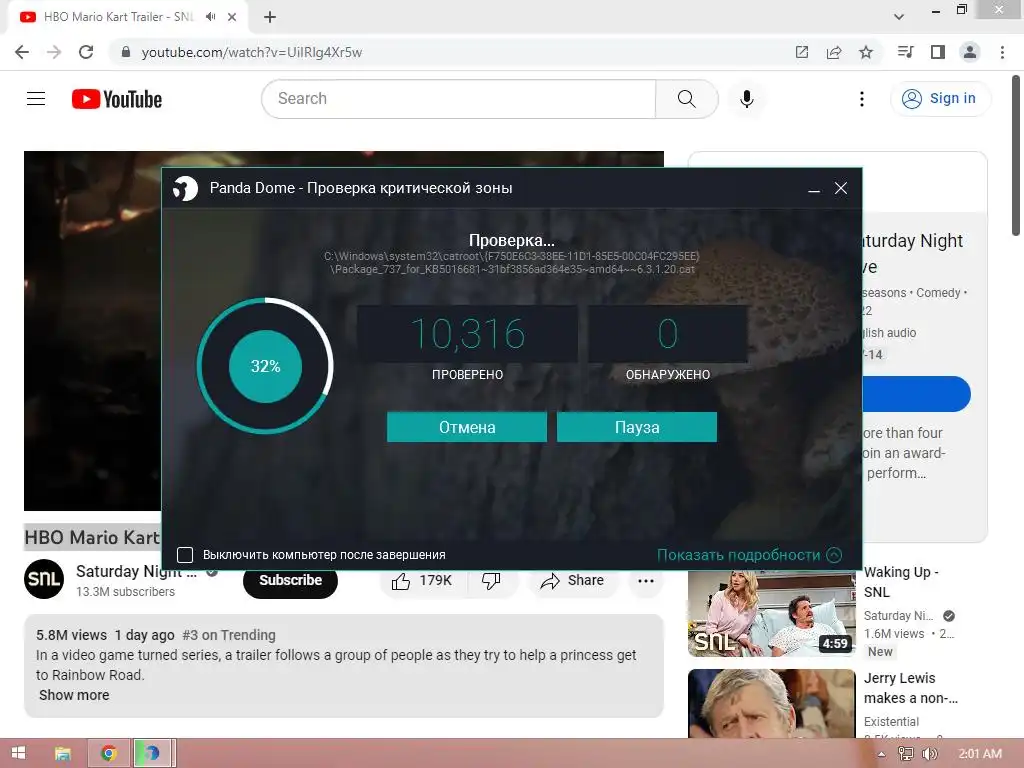Subscribe to Saturday Night Live channel
1024x768 pixels.
[x=291, y=580]
